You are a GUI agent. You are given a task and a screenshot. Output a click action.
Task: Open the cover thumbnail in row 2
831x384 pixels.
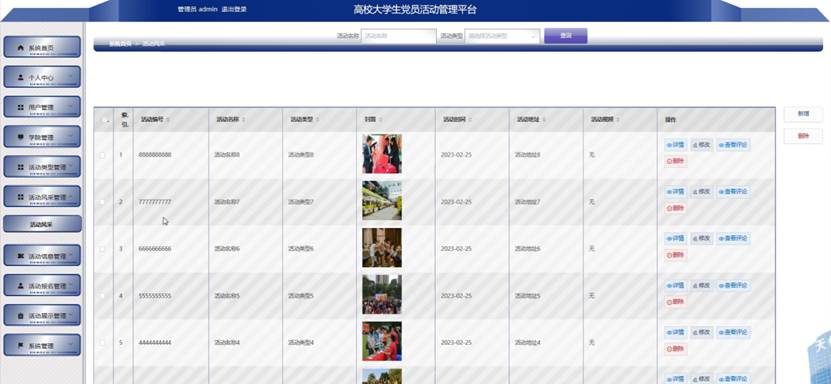click(x=382, y=201)
